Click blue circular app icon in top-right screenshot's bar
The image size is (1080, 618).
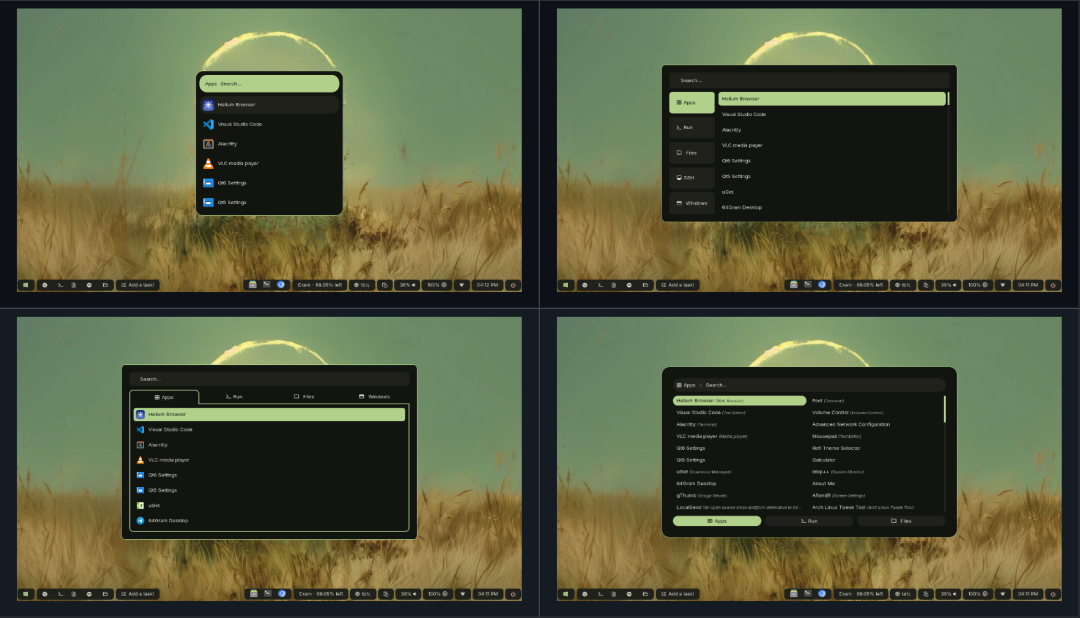click(x=822, y=284)
